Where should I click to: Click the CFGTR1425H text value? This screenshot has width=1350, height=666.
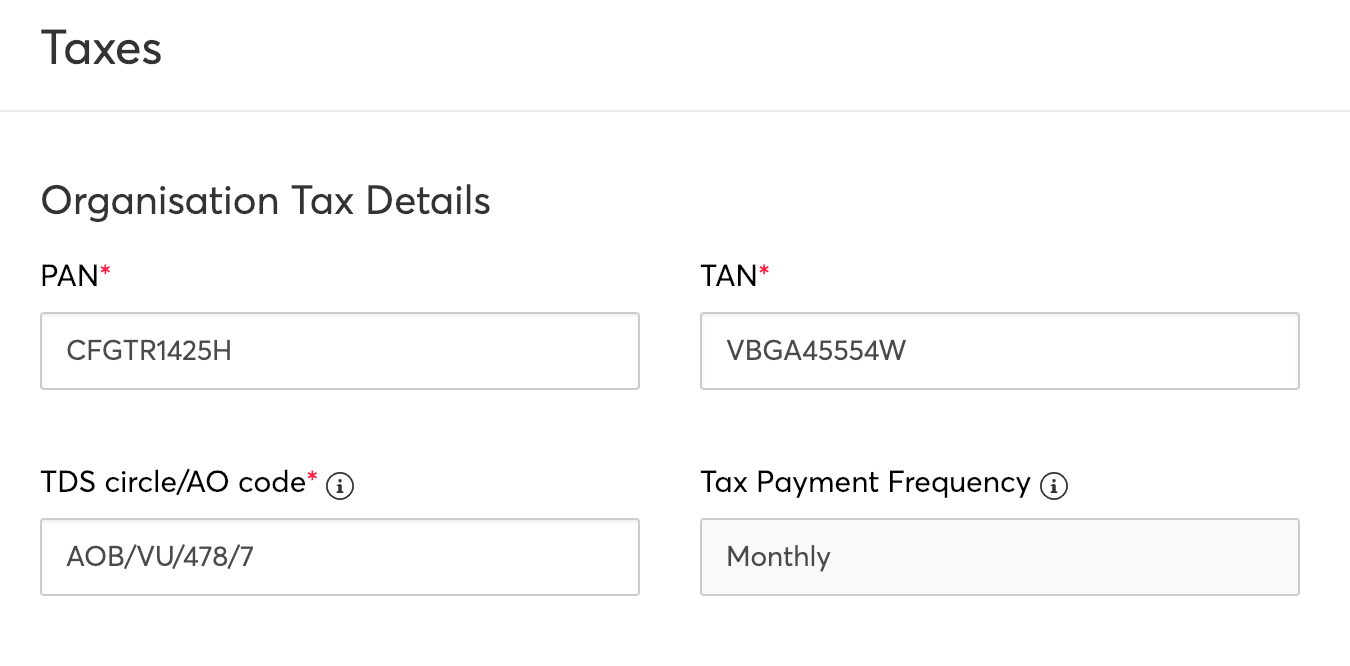point(149,351)
